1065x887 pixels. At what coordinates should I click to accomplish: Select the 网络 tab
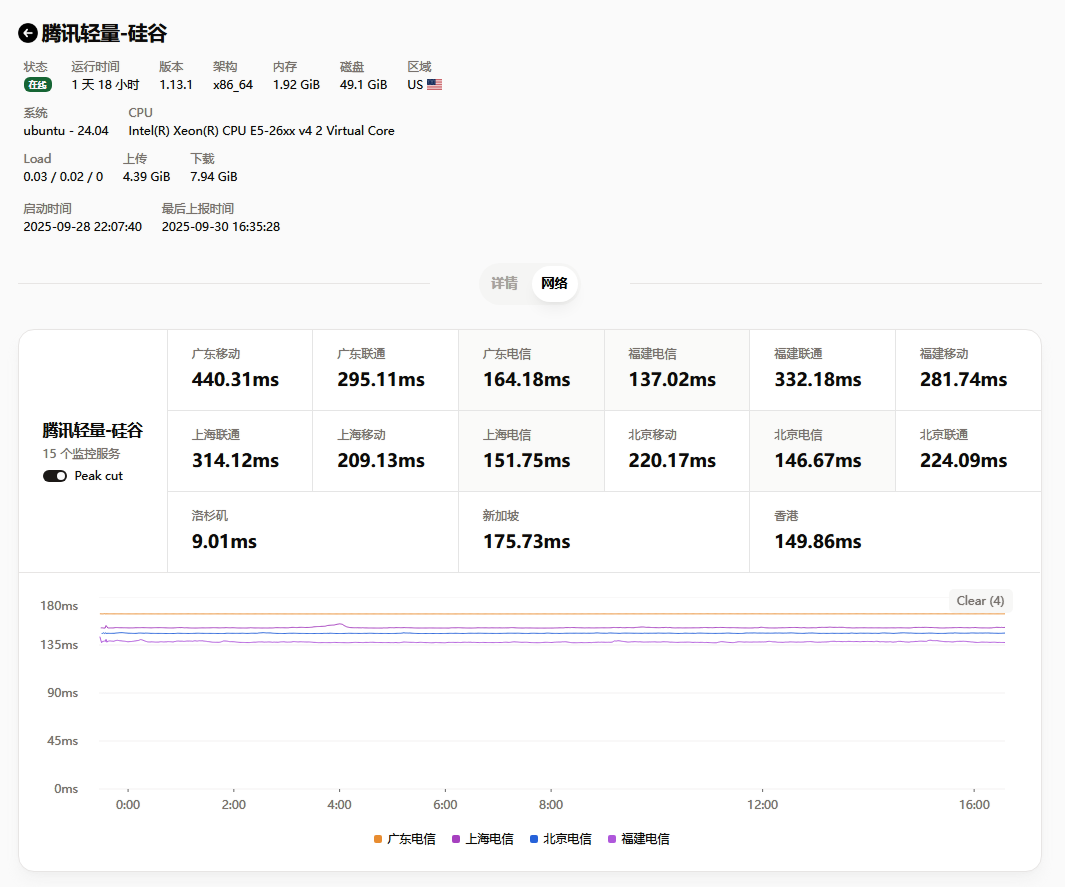(x=554, y=284)
